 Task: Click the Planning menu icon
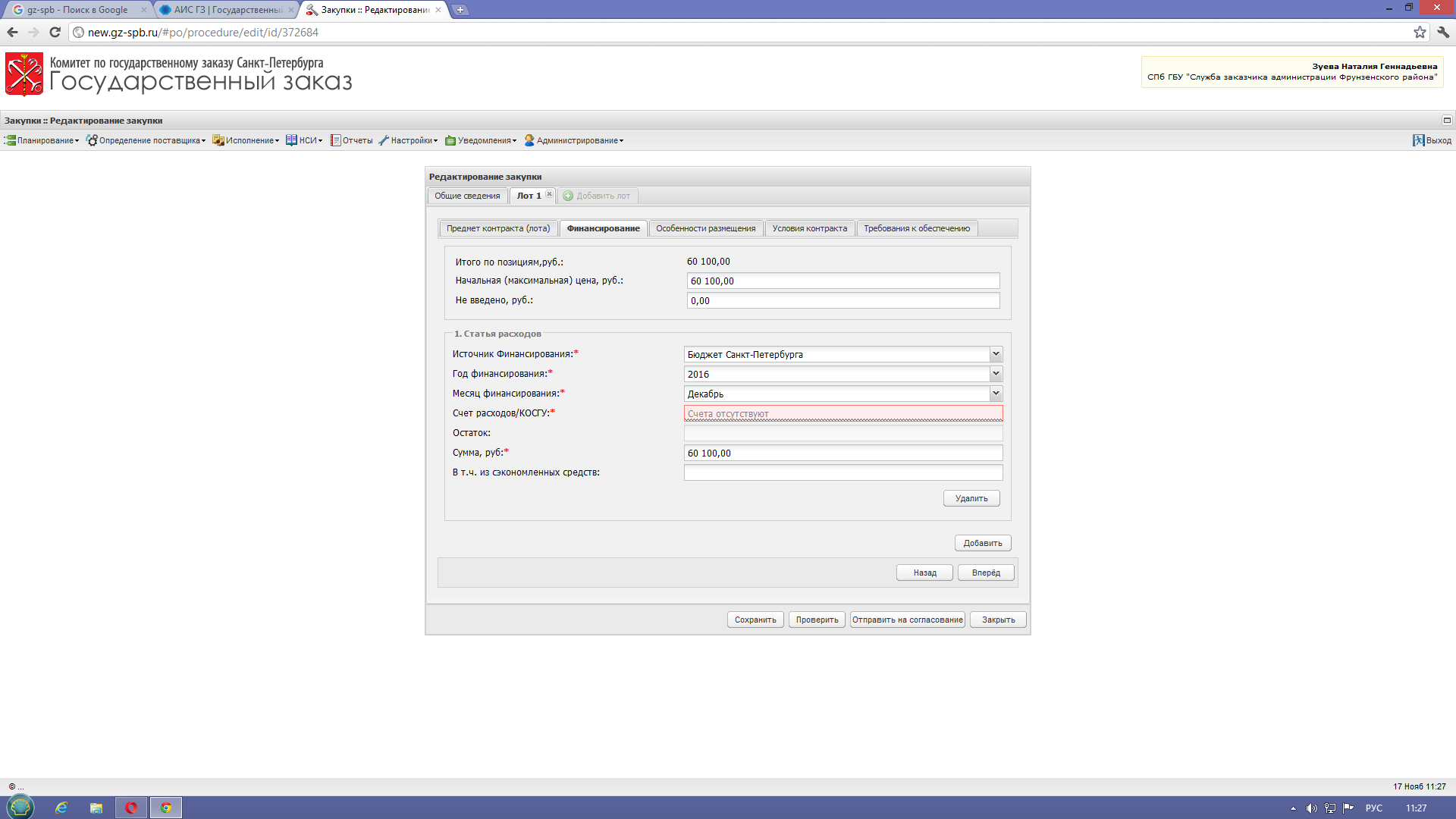tap(10, 140)
